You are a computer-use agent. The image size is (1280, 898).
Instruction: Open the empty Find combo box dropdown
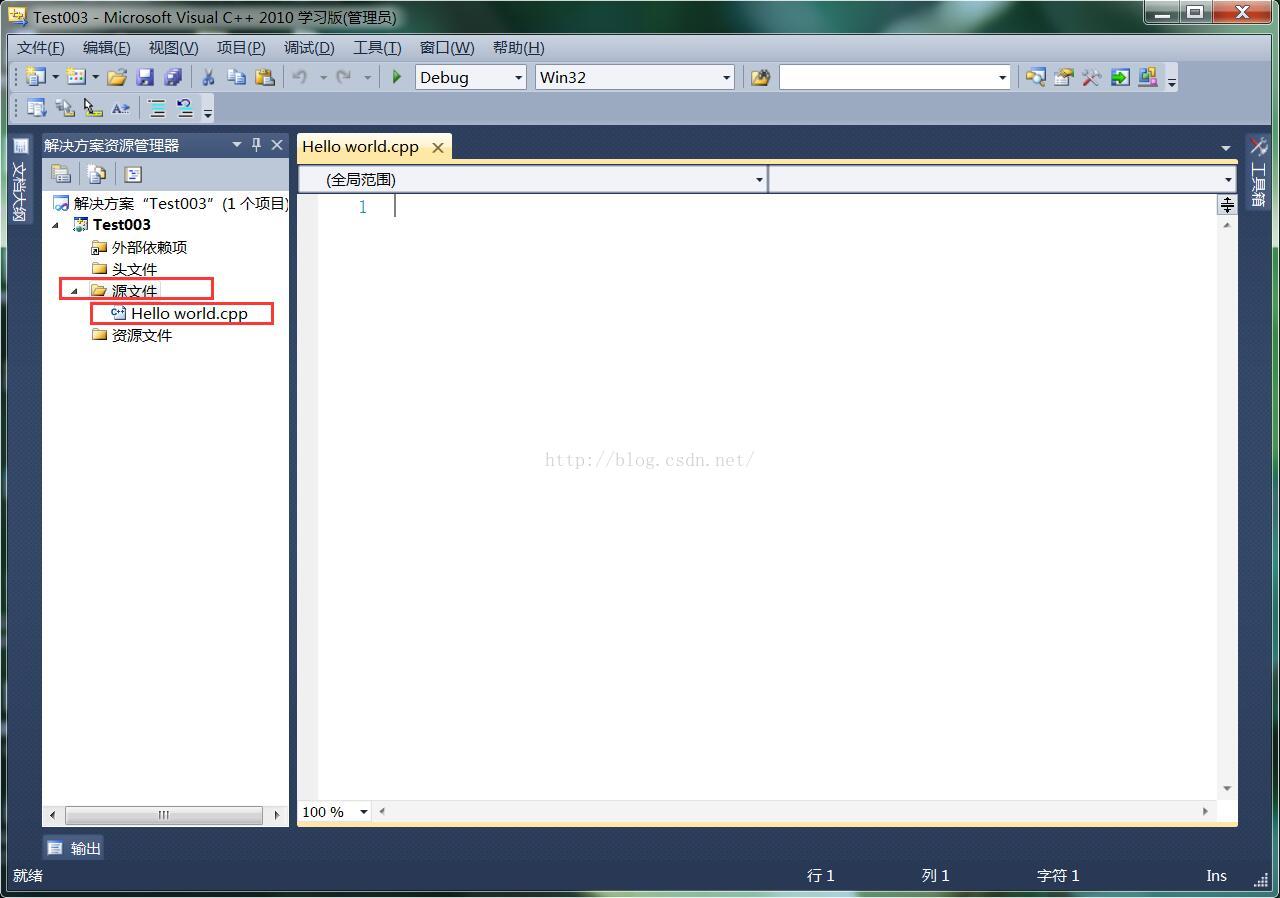click(x=1002, y=77)
